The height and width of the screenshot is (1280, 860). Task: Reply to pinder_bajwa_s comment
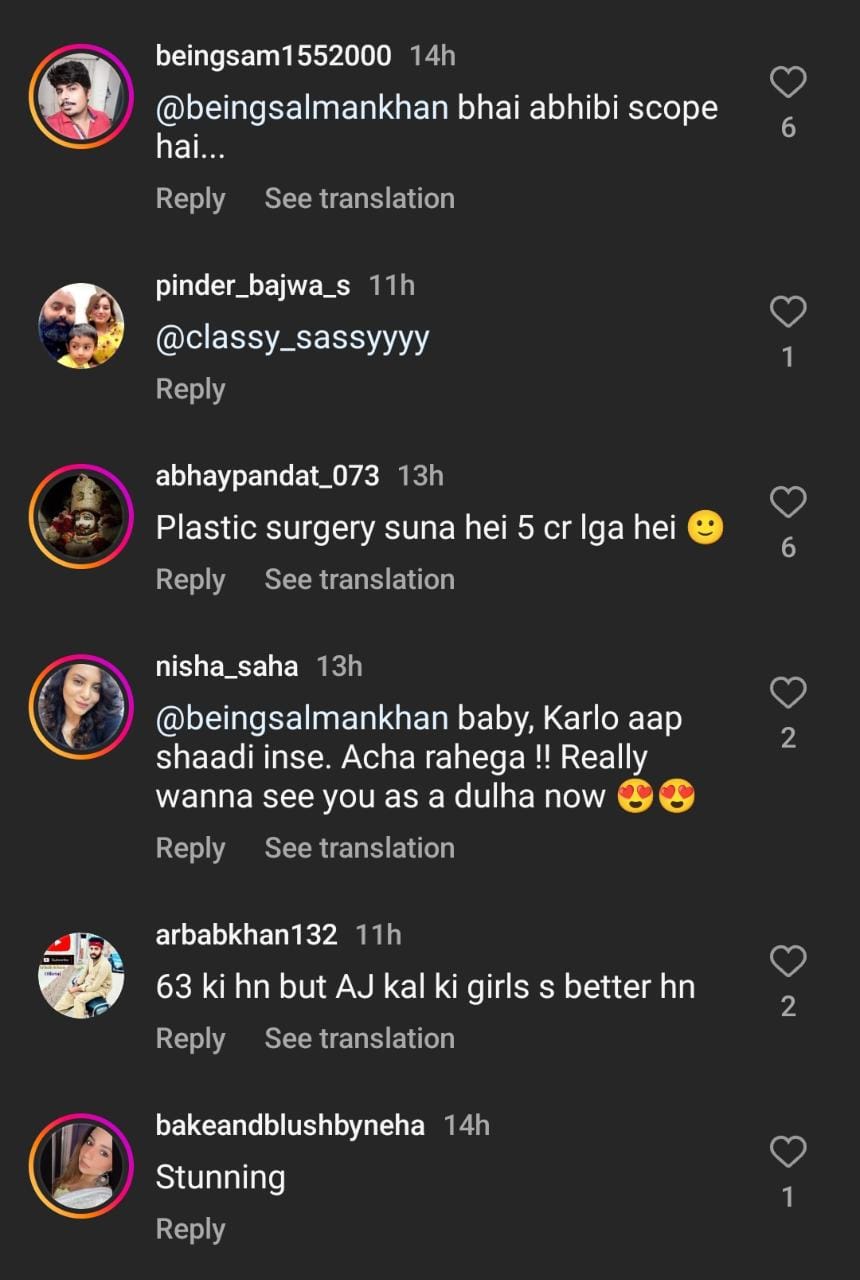[x=190, y=390]
